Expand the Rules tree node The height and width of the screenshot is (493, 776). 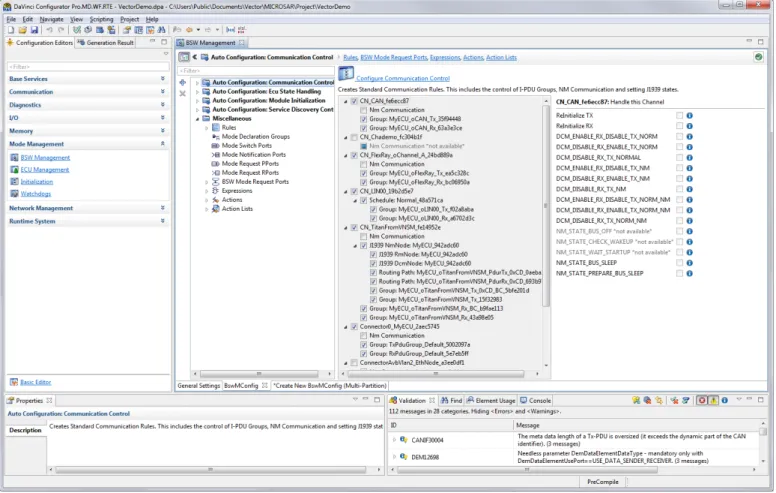[207, 128]
